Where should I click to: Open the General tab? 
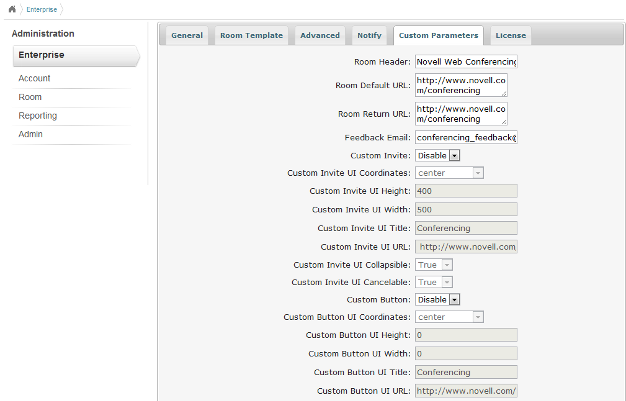tap(186, 35)
